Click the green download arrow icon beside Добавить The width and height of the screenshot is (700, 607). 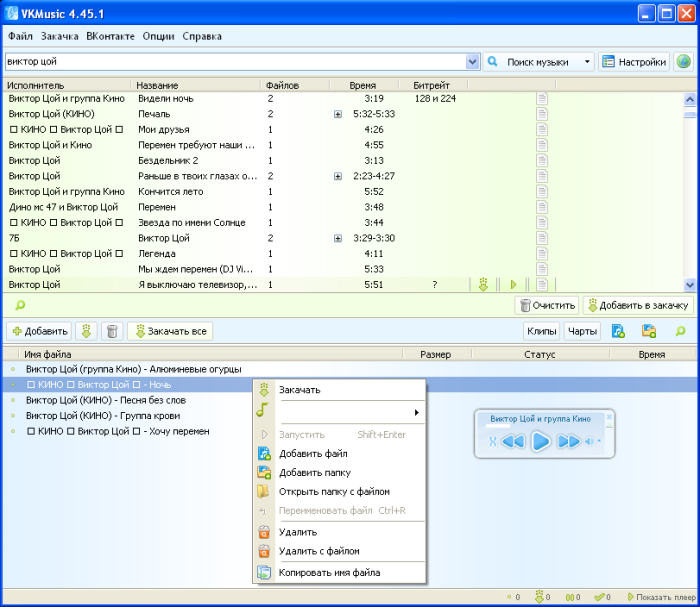[87, 331]
